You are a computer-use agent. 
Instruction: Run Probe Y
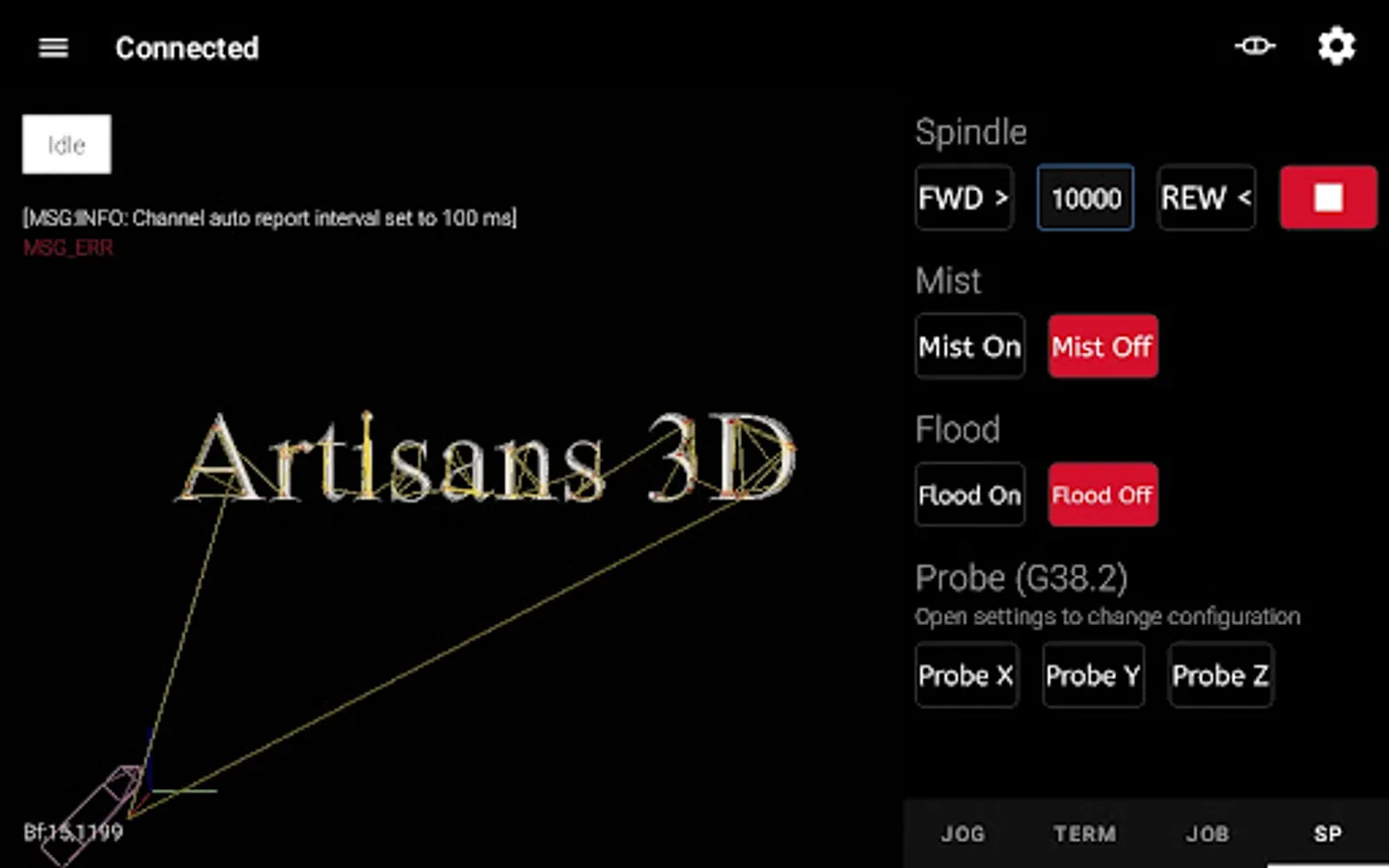click(x=1093, y=675)
